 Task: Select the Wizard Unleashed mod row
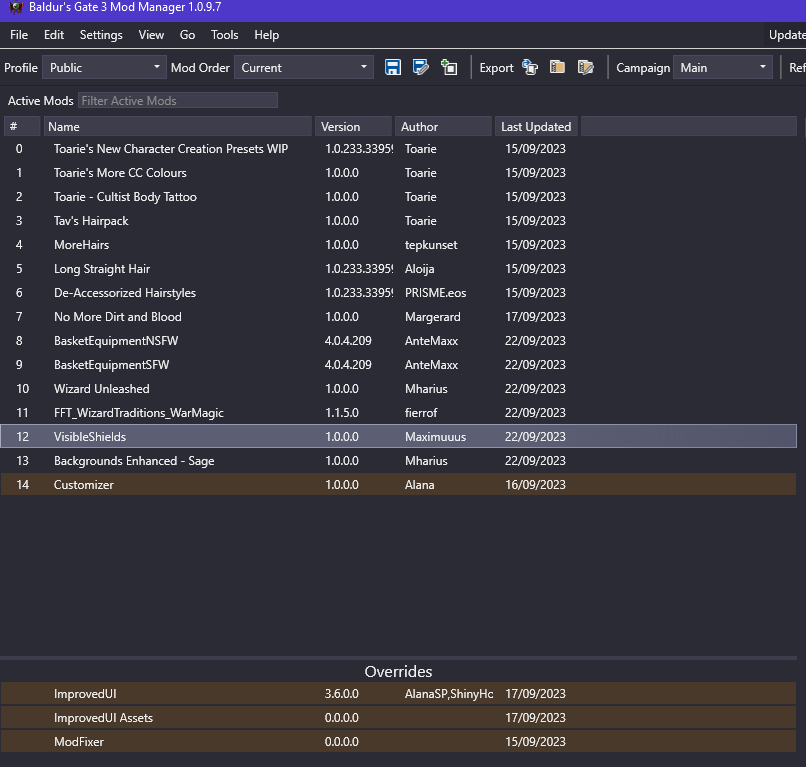pyautogui.click(x=398, y=389)
